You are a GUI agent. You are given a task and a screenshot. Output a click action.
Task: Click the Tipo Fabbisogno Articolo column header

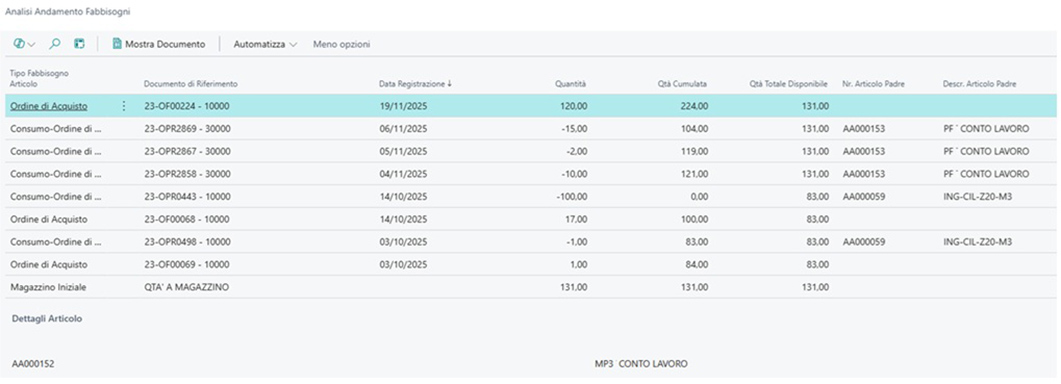39,78
